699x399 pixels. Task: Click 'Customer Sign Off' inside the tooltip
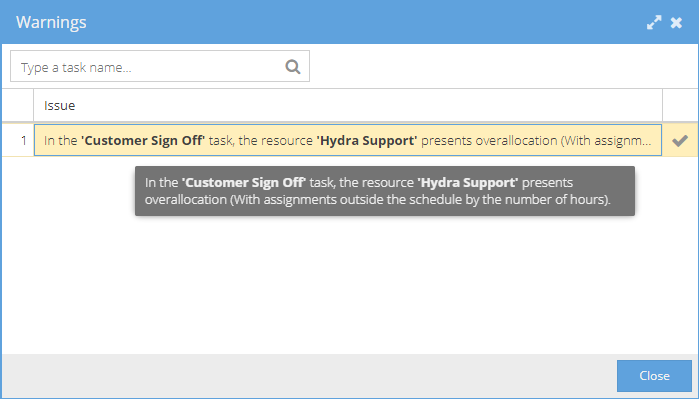tap(244, 182)
